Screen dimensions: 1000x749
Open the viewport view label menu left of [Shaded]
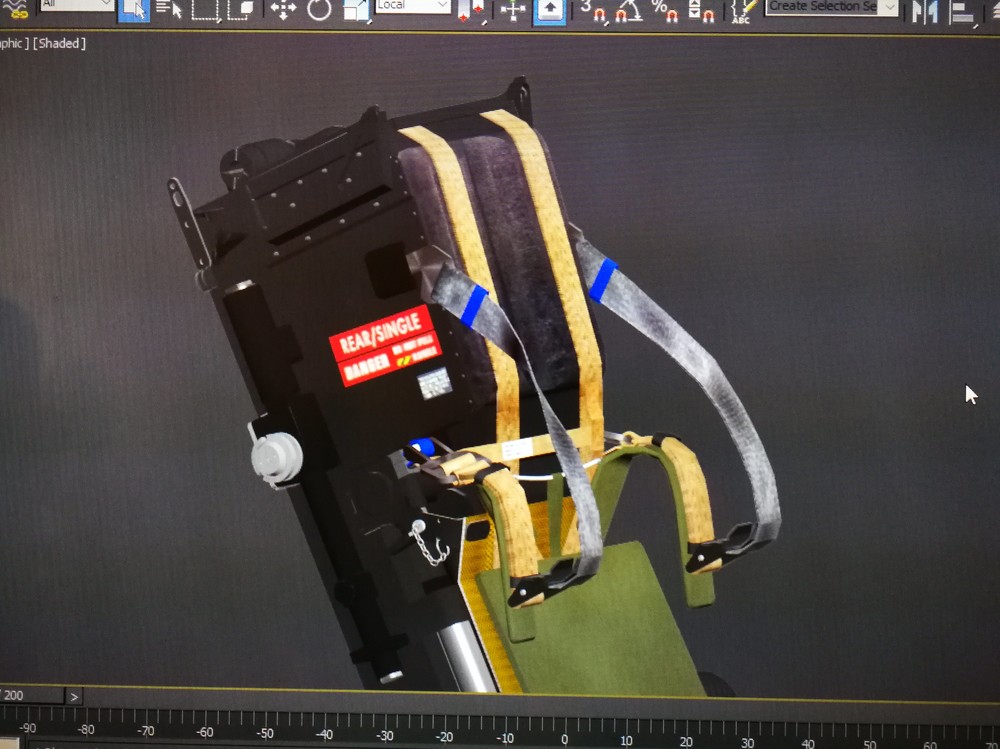(14, 43)
